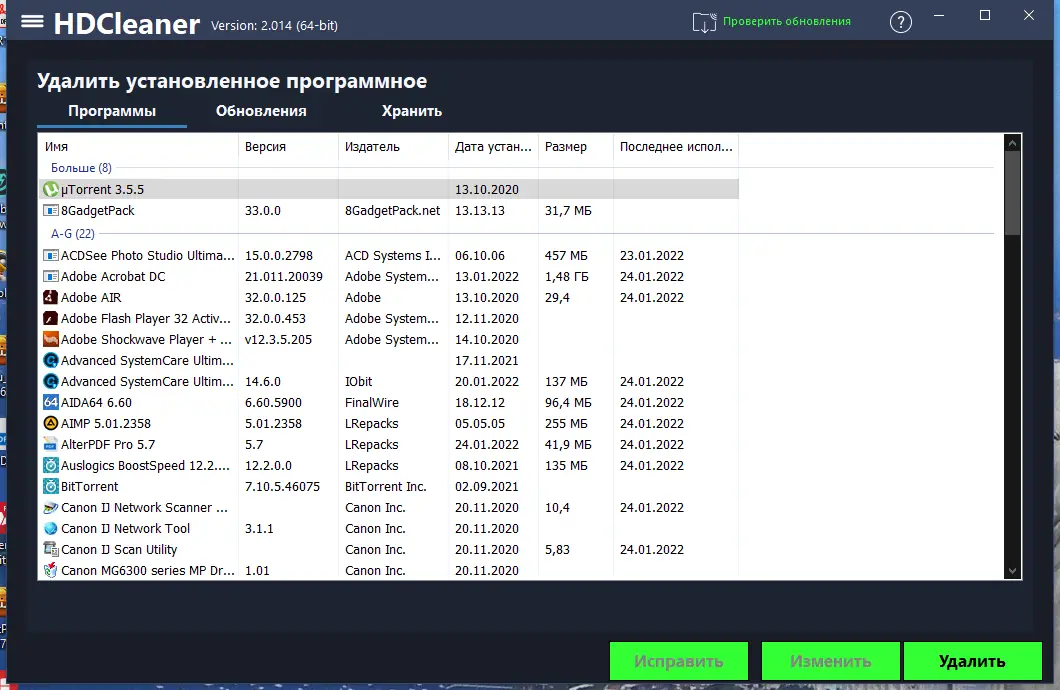The width and height of the screenshot is (1060, 690).
Task: Click the AIDA64 6.60 program icon
Action: pos(51,402)
